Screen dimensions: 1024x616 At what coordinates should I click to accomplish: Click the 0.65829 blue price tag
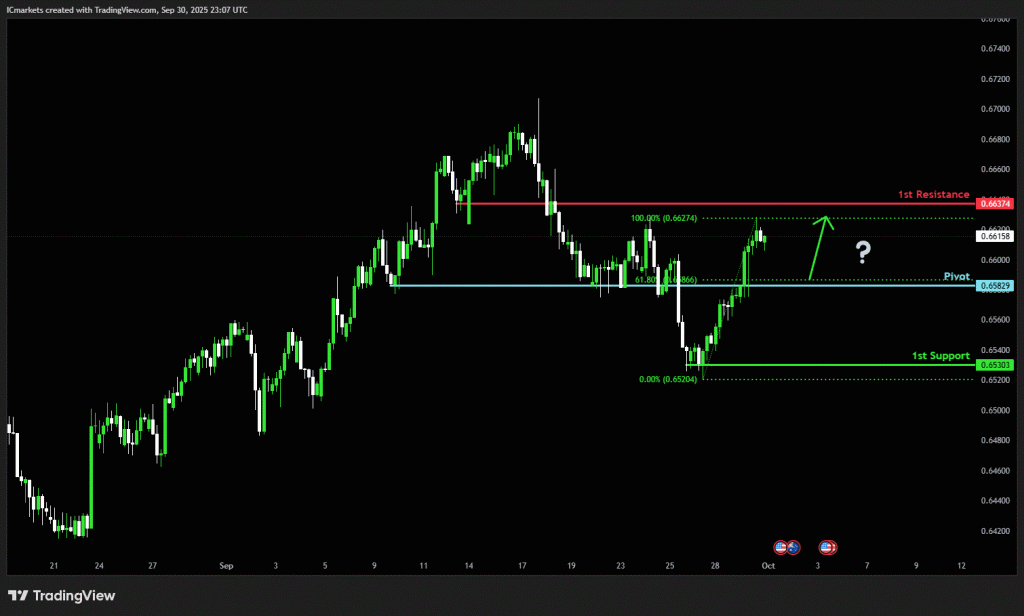(996, 286)
